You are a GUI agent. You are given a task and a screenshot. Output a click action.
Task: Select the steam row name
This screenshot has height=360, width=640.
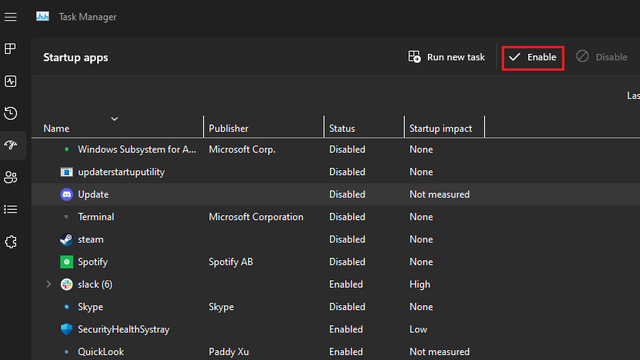tap(91, 239)
